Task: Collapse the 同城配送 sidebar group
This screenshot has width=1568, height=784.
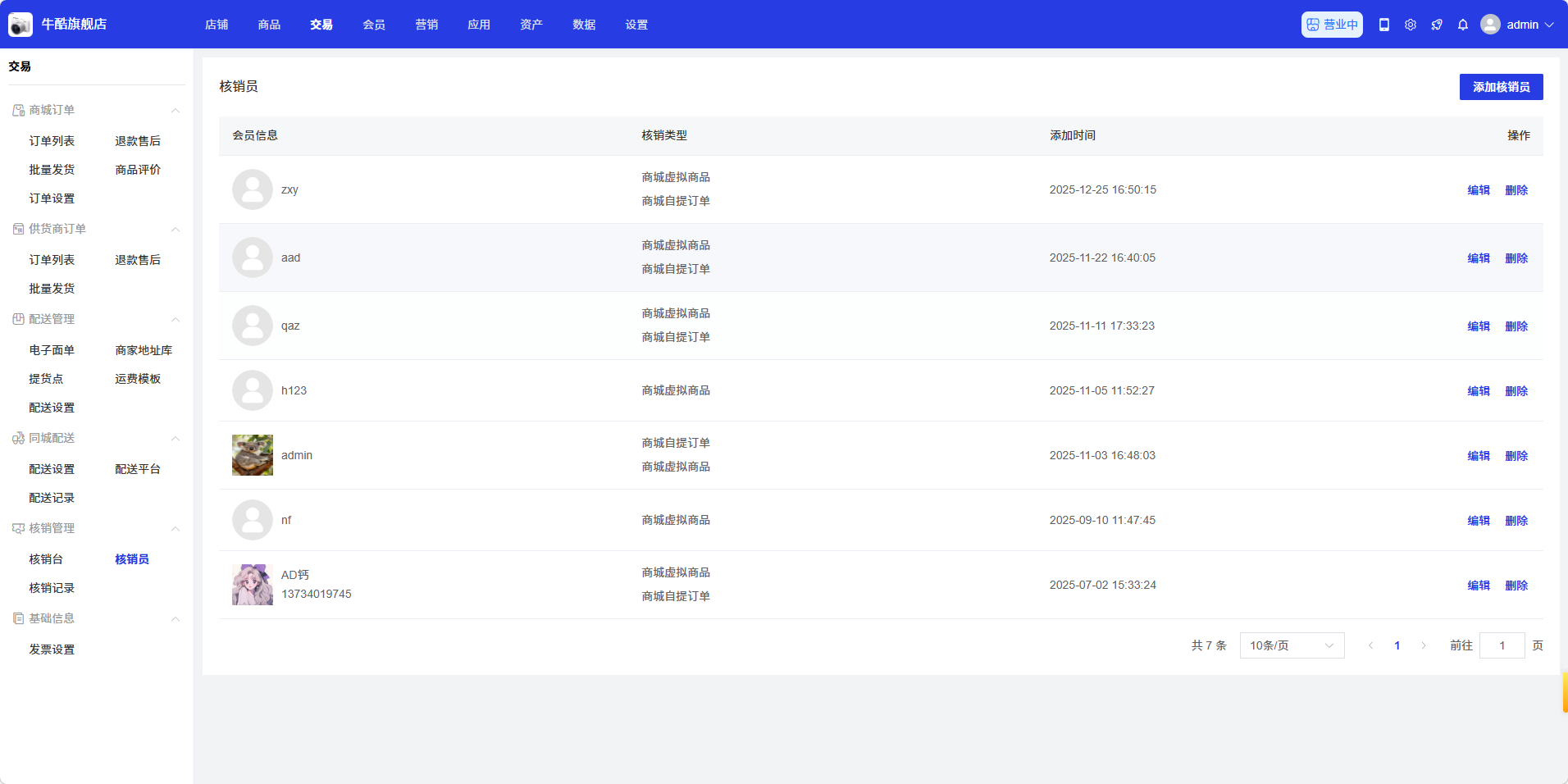Action: (x=175, y=438)
